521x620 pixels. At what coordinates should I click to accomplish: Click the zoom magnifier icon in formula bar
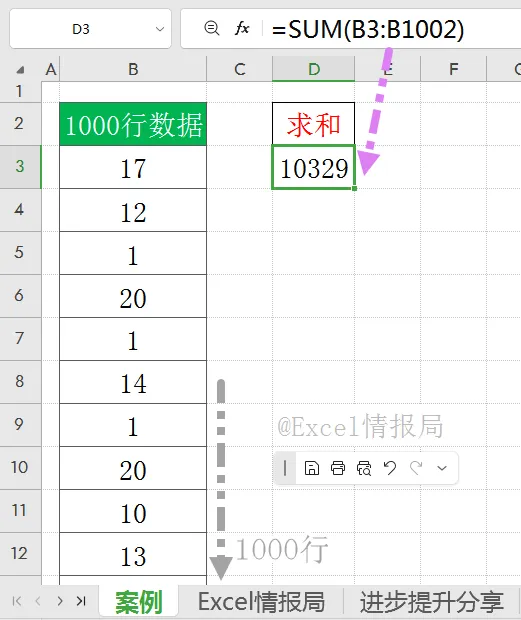pos(211,28)
